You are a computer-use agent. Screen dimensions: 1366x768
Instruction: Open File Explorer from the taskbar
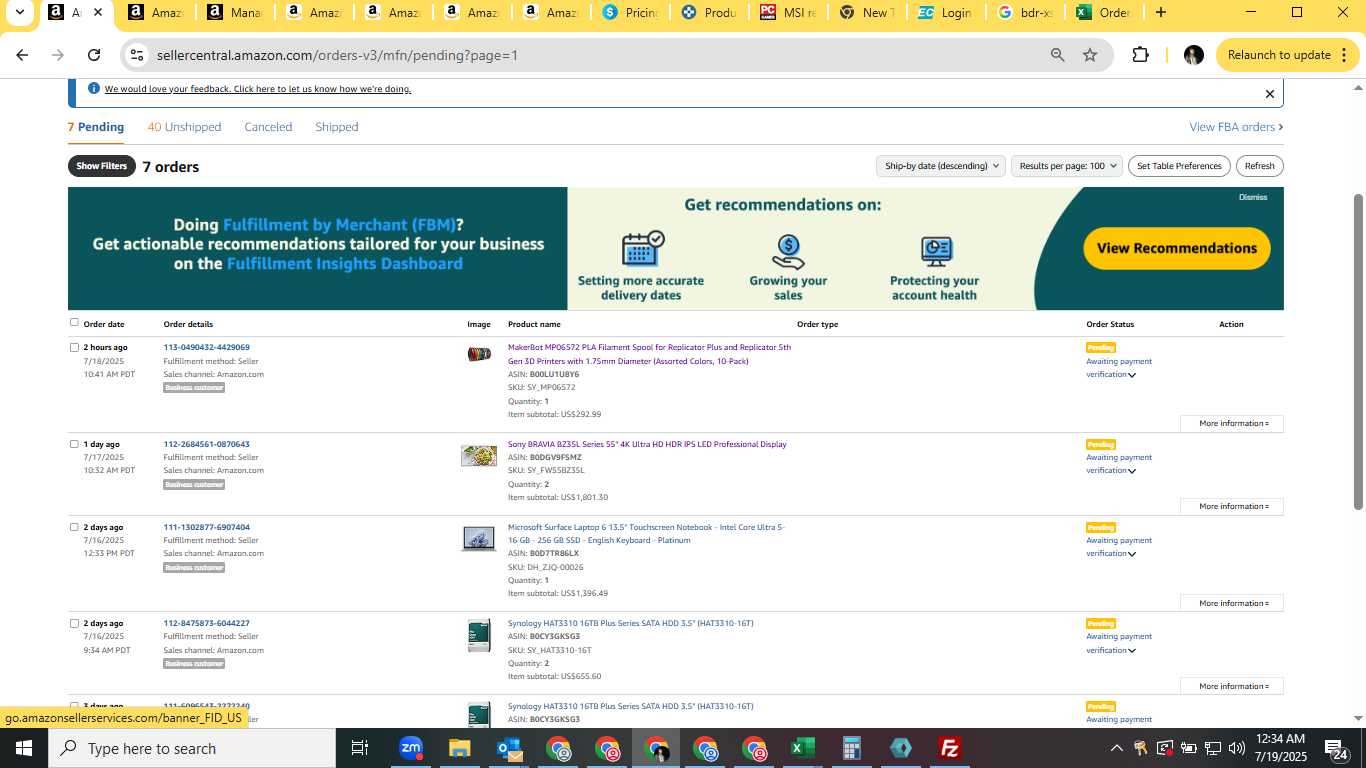pyautogui.click(x=459, y=748)
